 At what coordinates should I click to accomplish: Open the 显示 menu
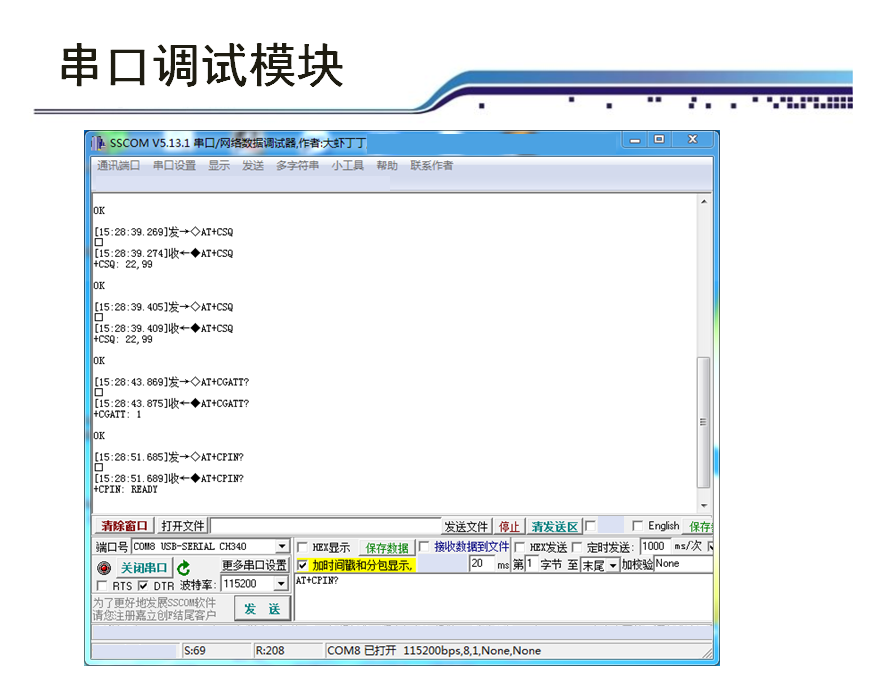click(219, 165)
